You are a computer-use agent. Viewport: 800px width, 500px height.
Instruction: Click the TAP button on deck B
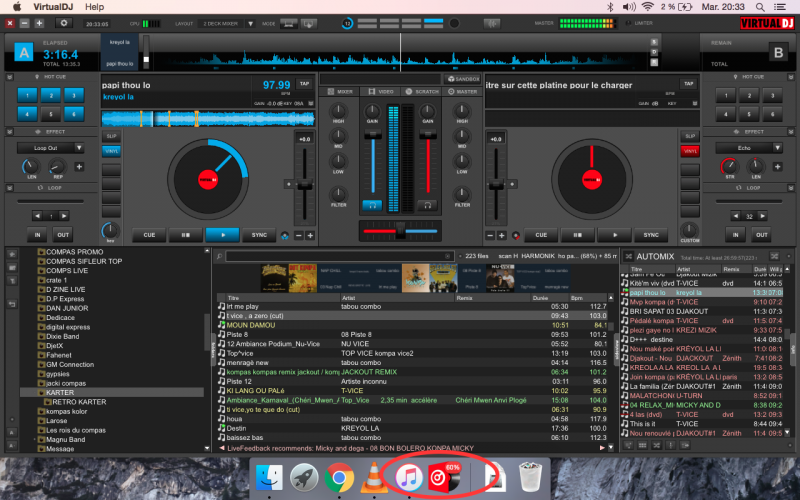[x=689, y=84]
